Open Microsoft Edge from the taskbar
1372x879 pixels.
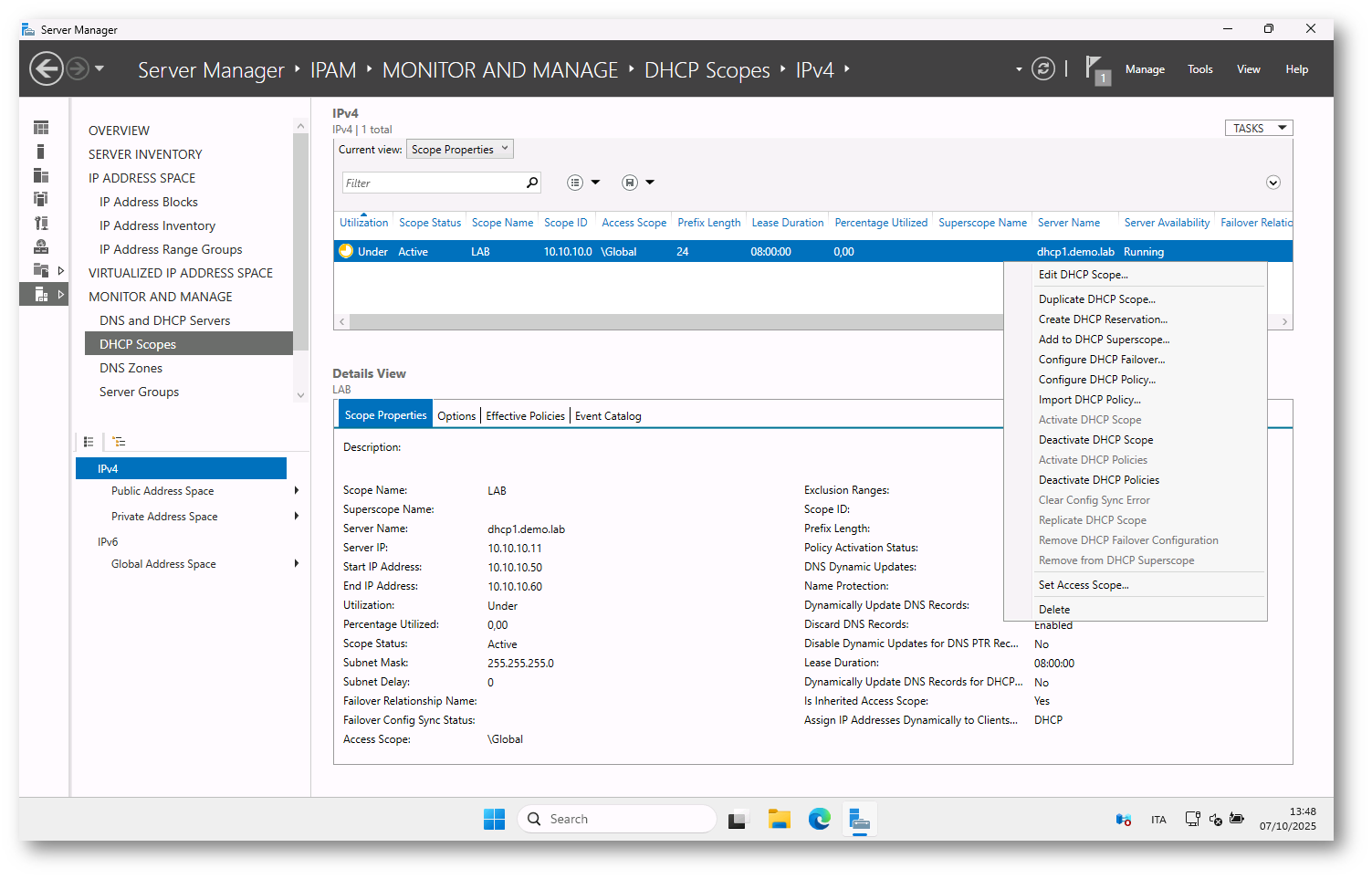819,820
